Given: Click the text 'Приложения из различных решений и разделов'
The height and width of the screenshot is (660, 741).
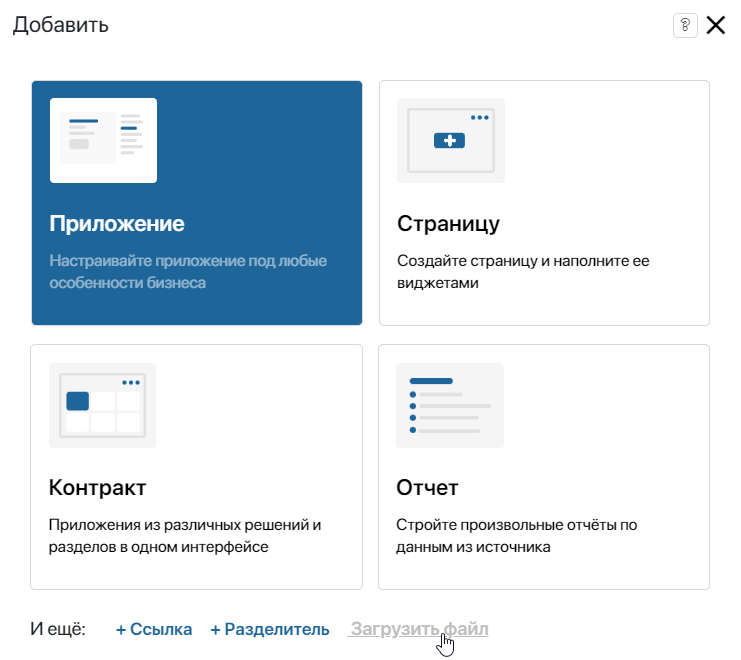Looking at the screenshot, I should (x=185, y=536).
